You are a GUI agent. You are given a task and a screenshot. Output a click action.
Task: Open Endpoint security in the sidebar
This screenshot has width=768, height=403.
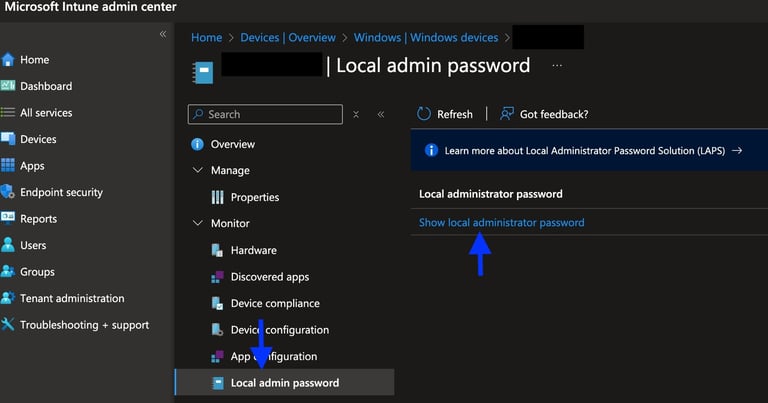(x=61, y=192)
